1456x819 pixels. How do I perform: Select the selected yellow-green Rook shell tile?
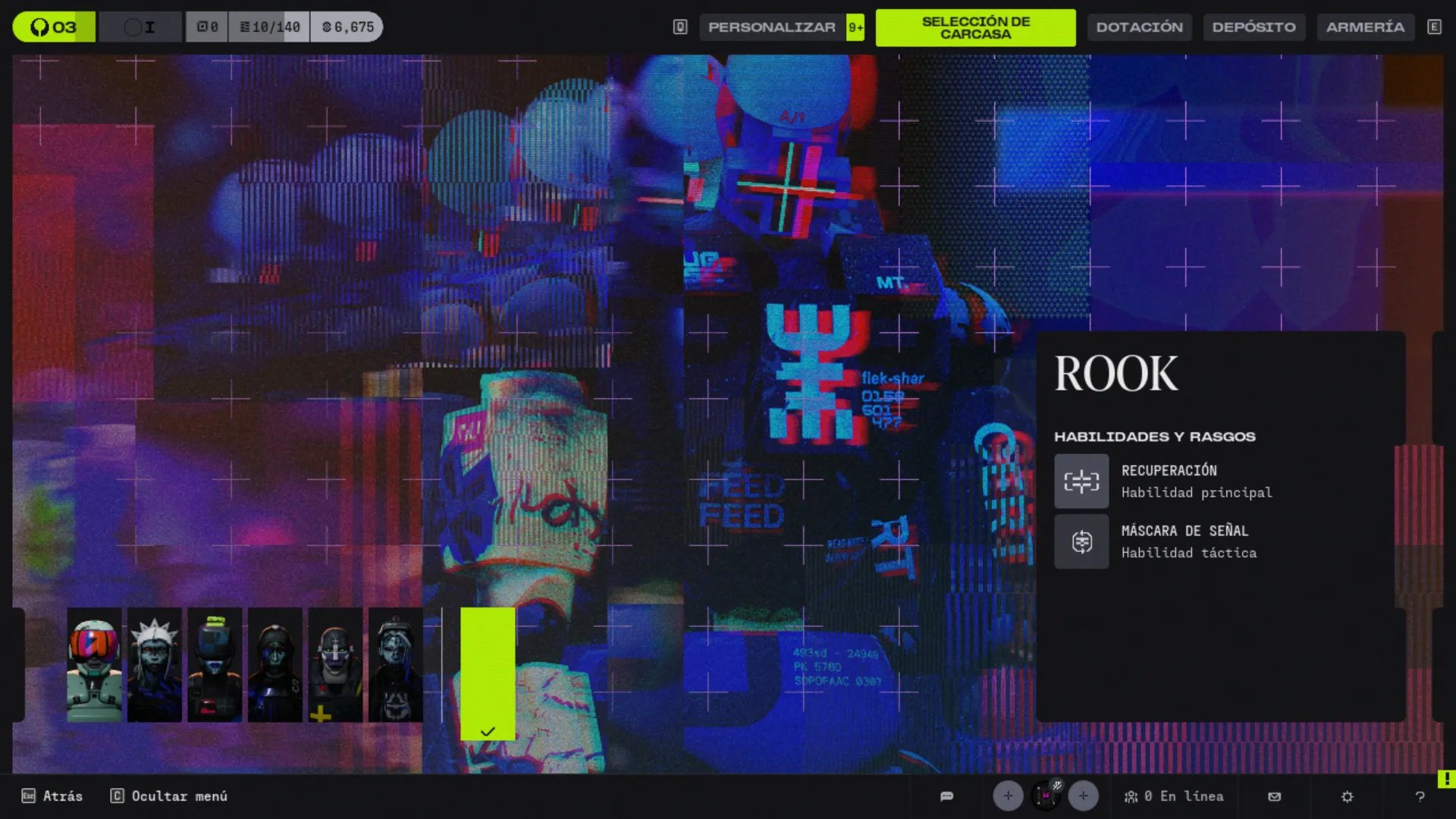[488, 673]
